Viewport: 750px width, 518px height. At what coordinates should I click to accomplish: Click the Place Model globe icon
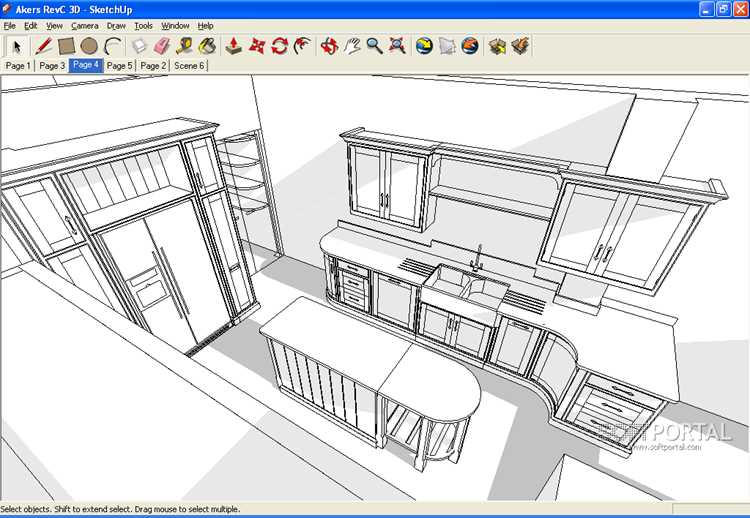(470, 46)
